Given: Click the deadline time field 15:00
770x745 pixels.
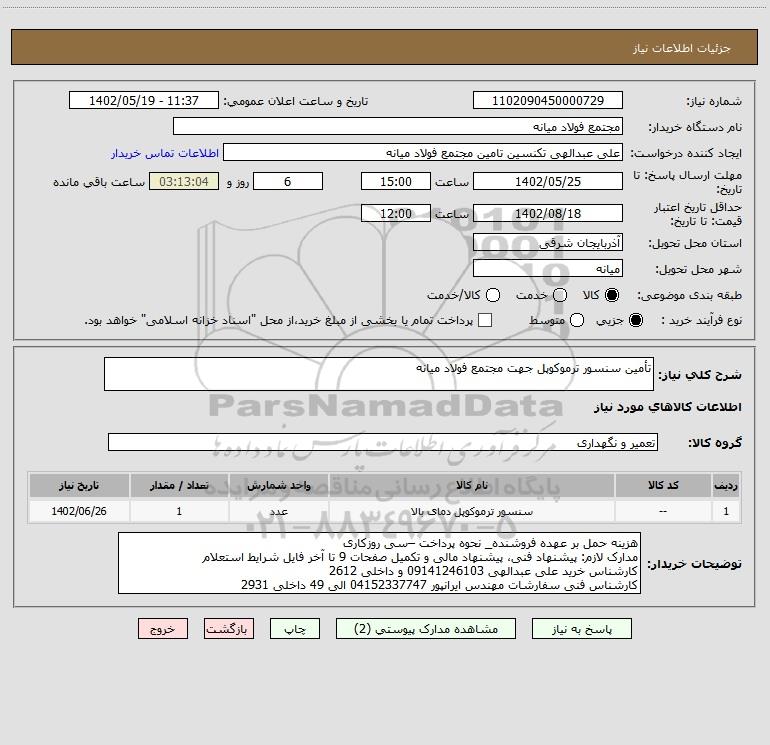Looking at the screenshot, I should point(396,181).
